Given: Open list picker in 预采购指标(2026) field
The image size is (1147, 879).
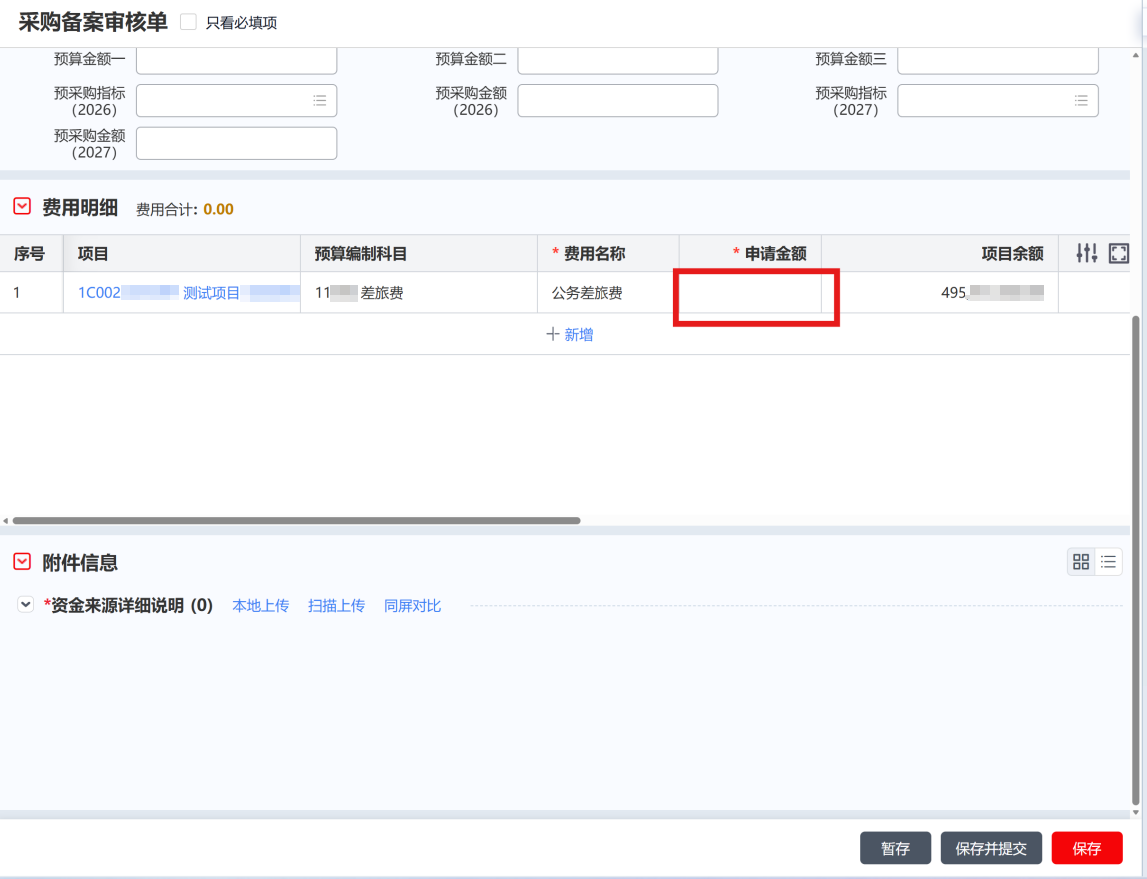Looking at the screenshot, I should click(x=320, y=101).
